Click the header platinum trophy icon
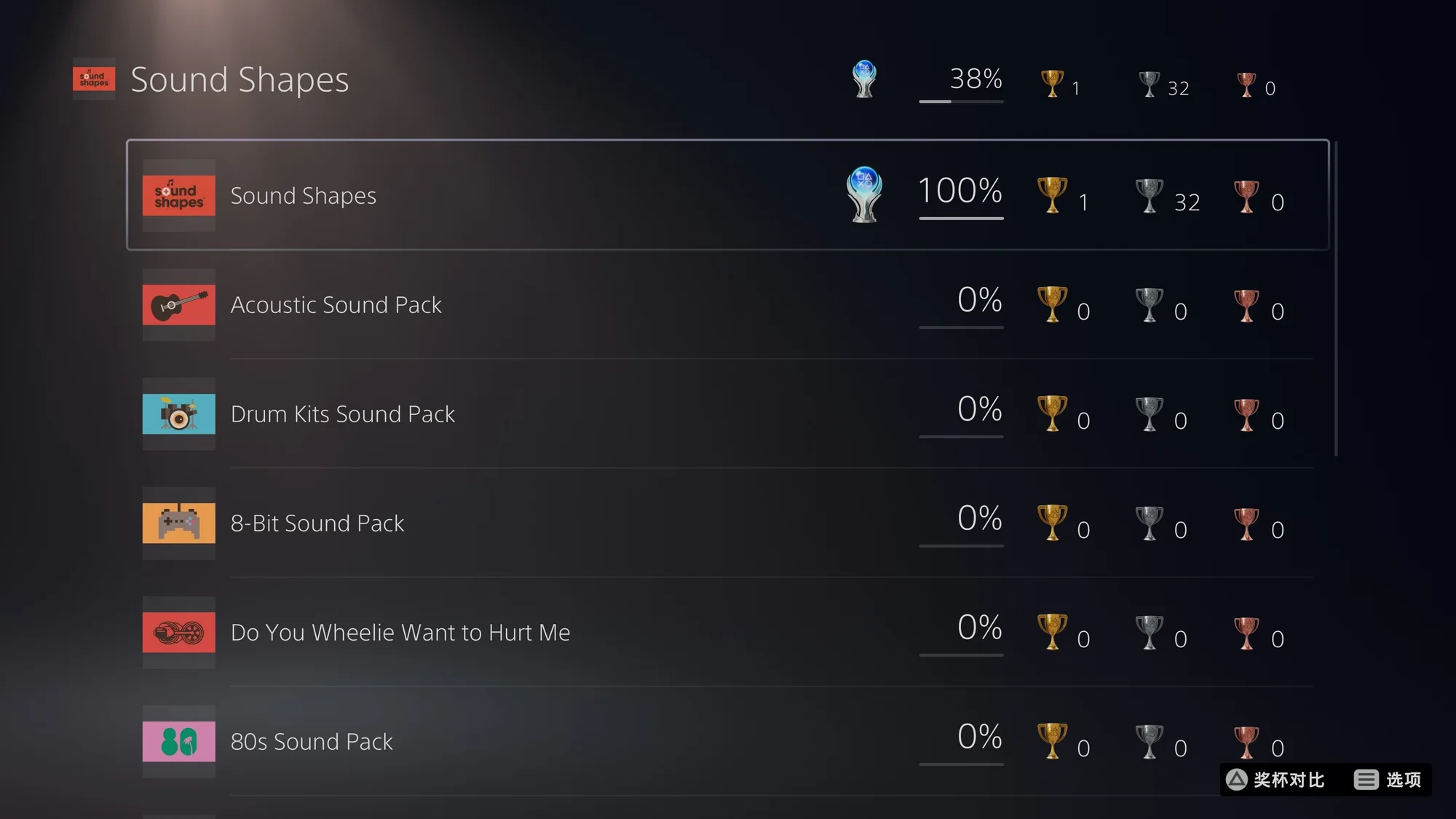The image size is (1456, 819). pyautogui.click(x=864, y=79)
